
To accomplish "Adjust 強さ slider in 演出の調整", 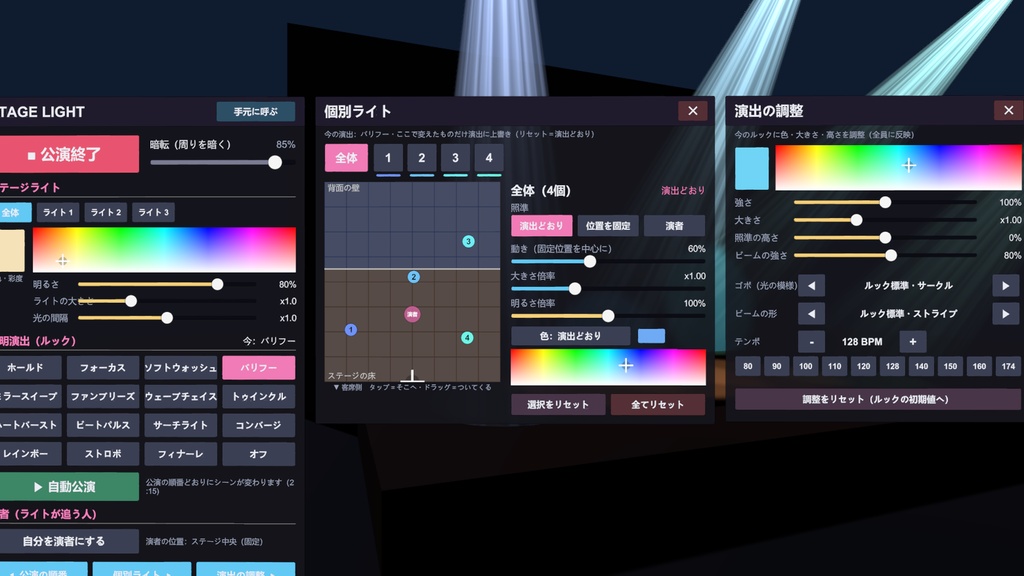I will tap(885, 202).
